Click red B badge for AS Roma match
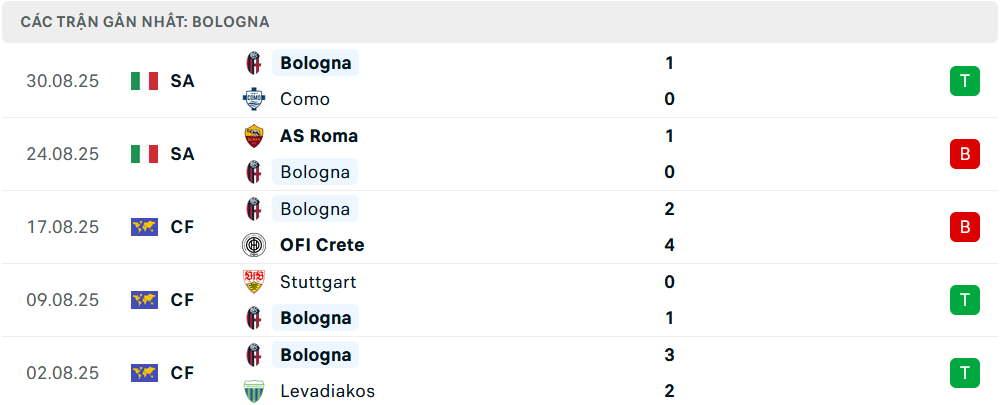1002x405 pixels. (x=964, y=154)
